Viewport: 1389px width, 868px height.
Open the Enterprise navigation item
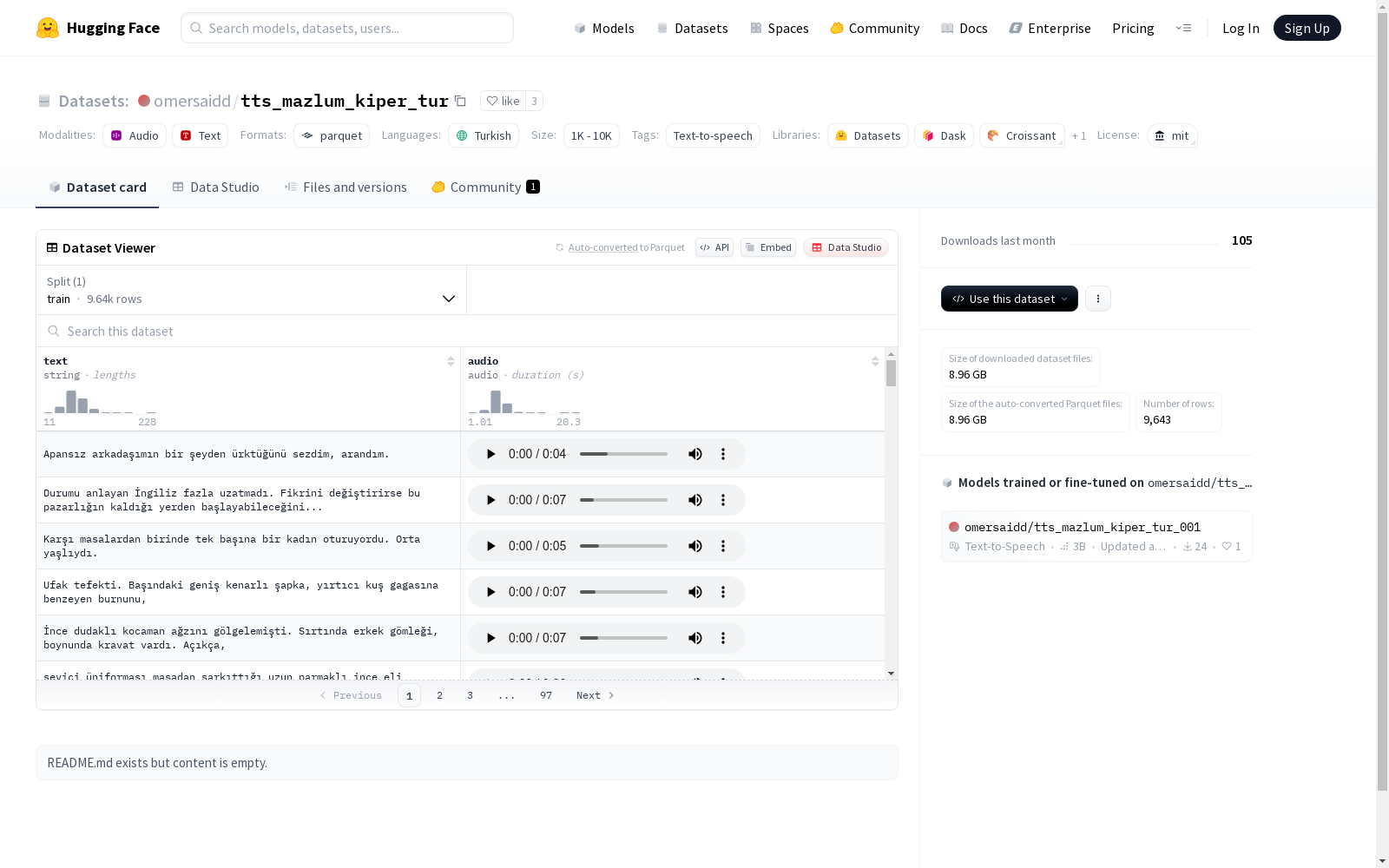[x=1050, y=28]
